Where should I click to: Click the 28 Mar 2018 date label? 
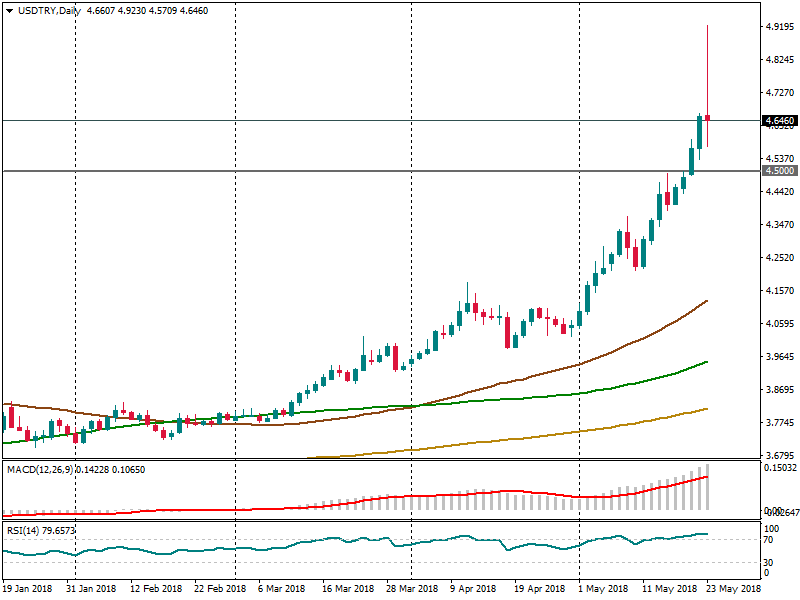pos(413,589)
